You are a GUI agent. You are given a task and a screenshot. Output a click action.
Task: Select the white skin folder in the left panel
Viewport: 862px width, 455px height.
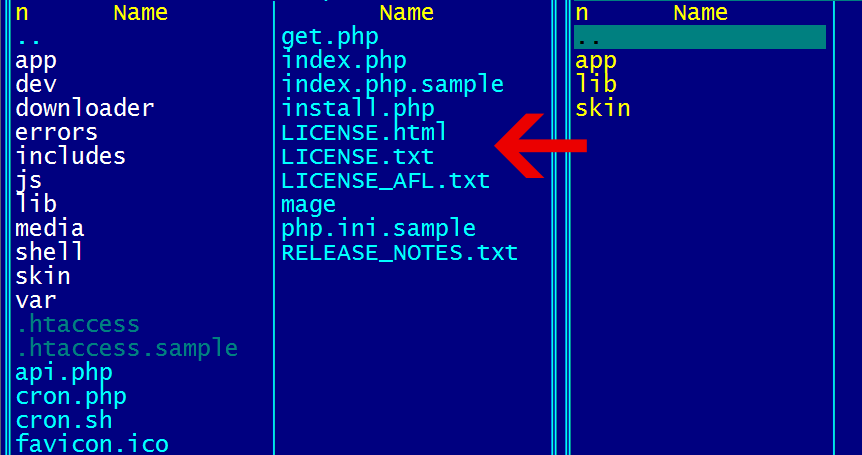[x=43, y=276]
